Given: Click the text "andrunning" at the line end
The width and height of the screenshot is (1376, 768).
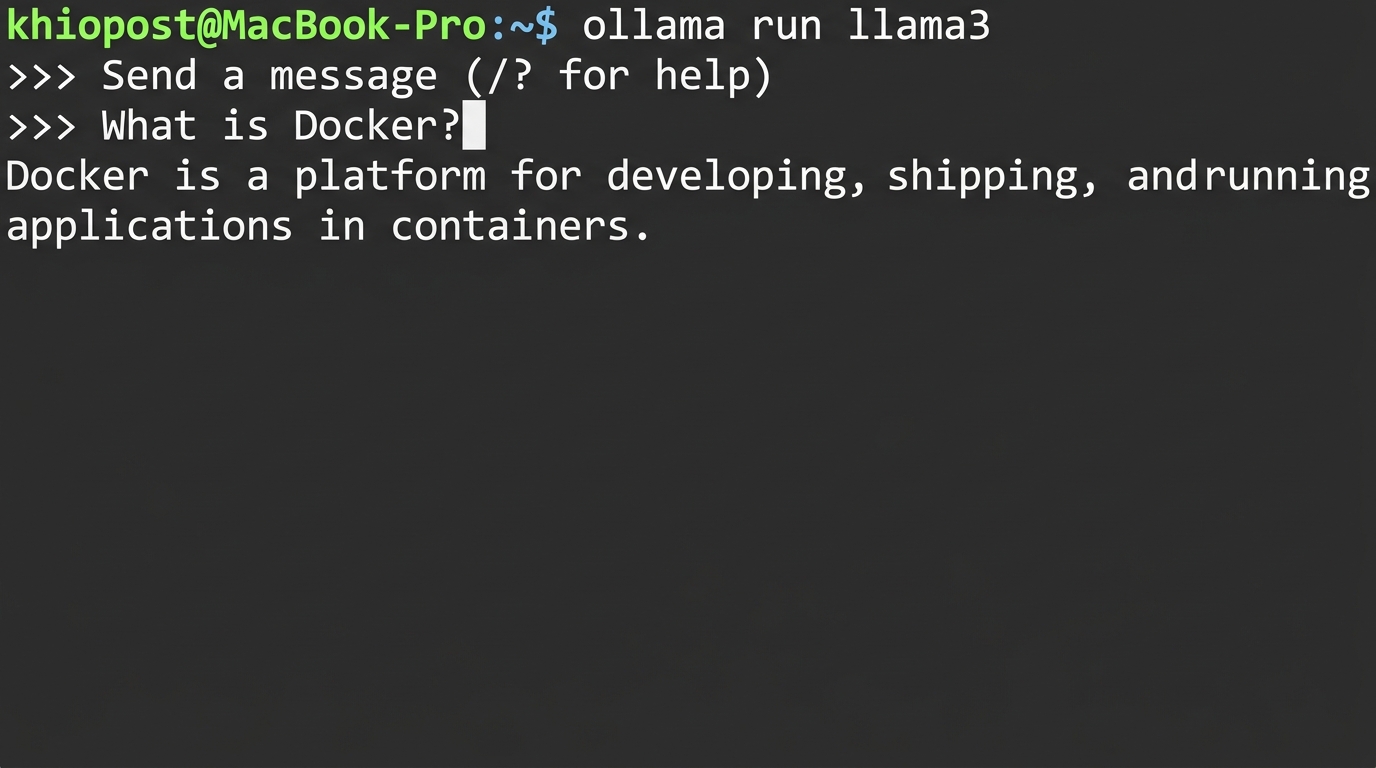Looking at the screenshot, I should tap(1247, 177).
